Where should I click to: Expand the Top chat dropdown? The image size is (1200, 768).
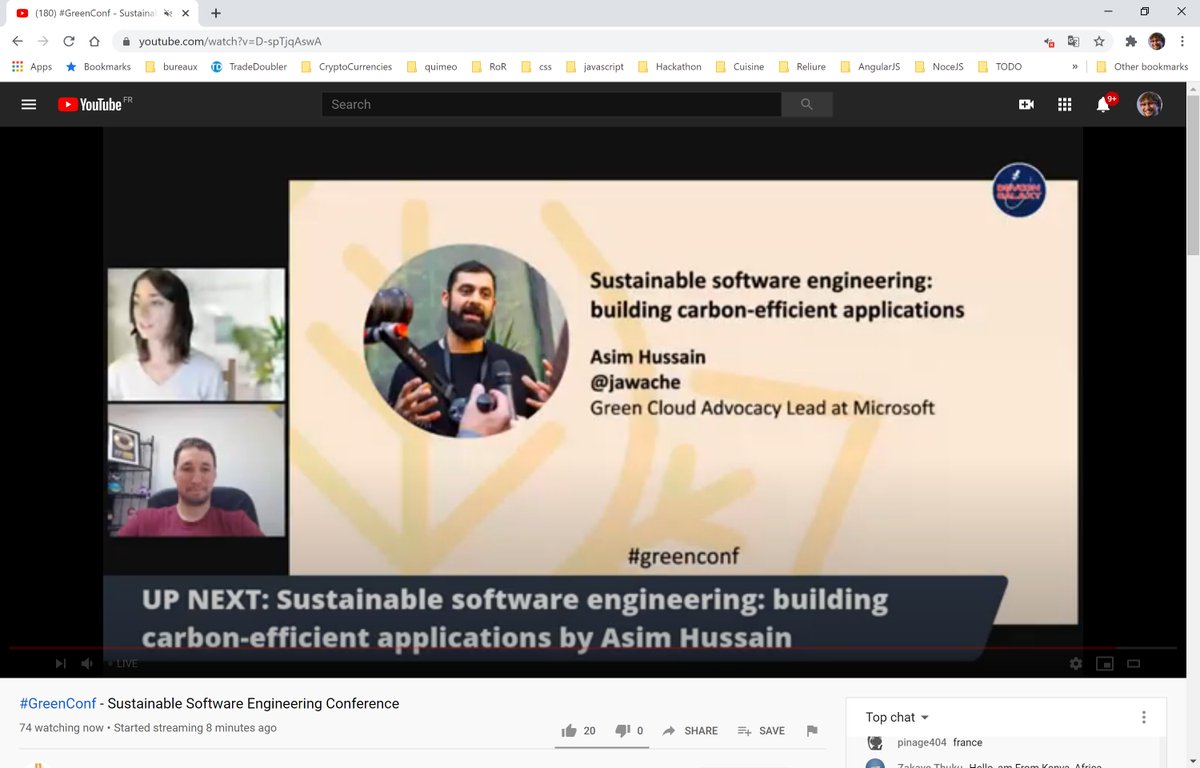click(x=897, y=717)
